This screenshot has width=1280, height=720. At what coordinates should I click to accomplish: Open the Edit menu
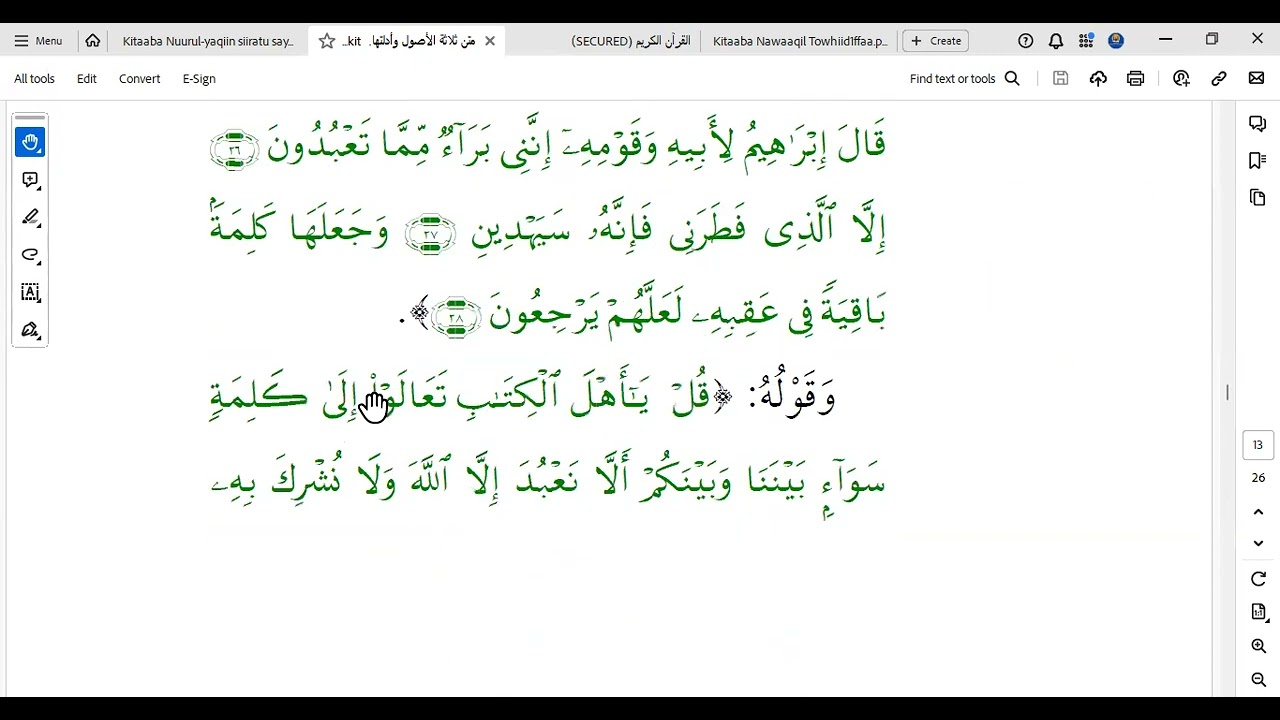(x=87, y=78)
